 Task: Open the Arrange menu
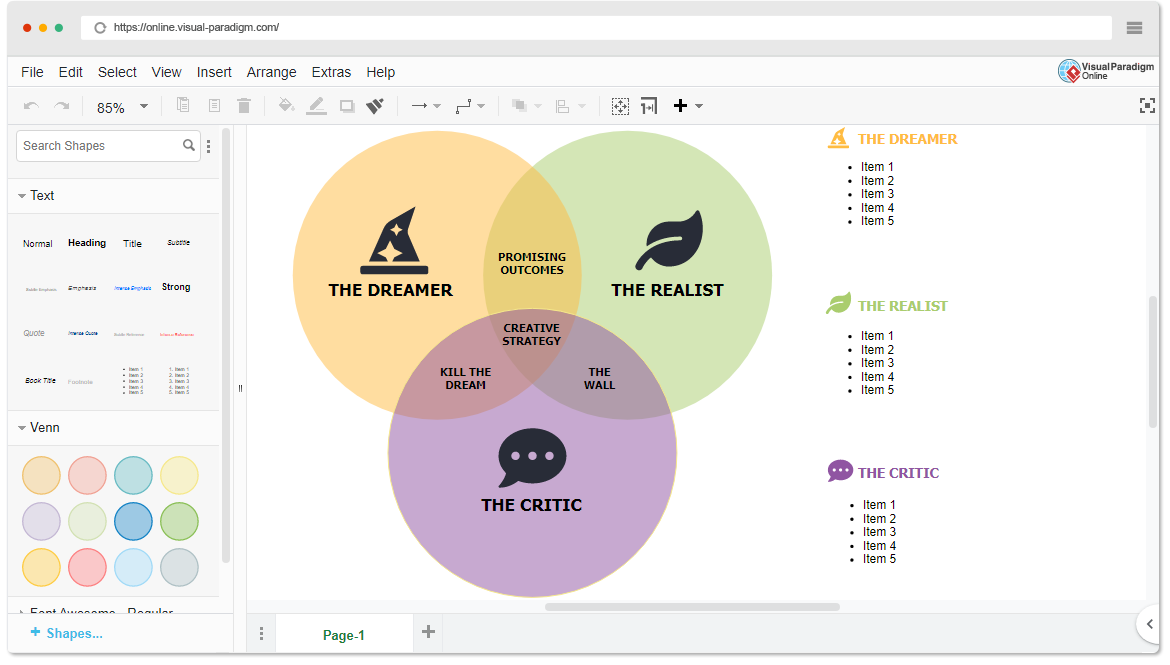(272, 72)
